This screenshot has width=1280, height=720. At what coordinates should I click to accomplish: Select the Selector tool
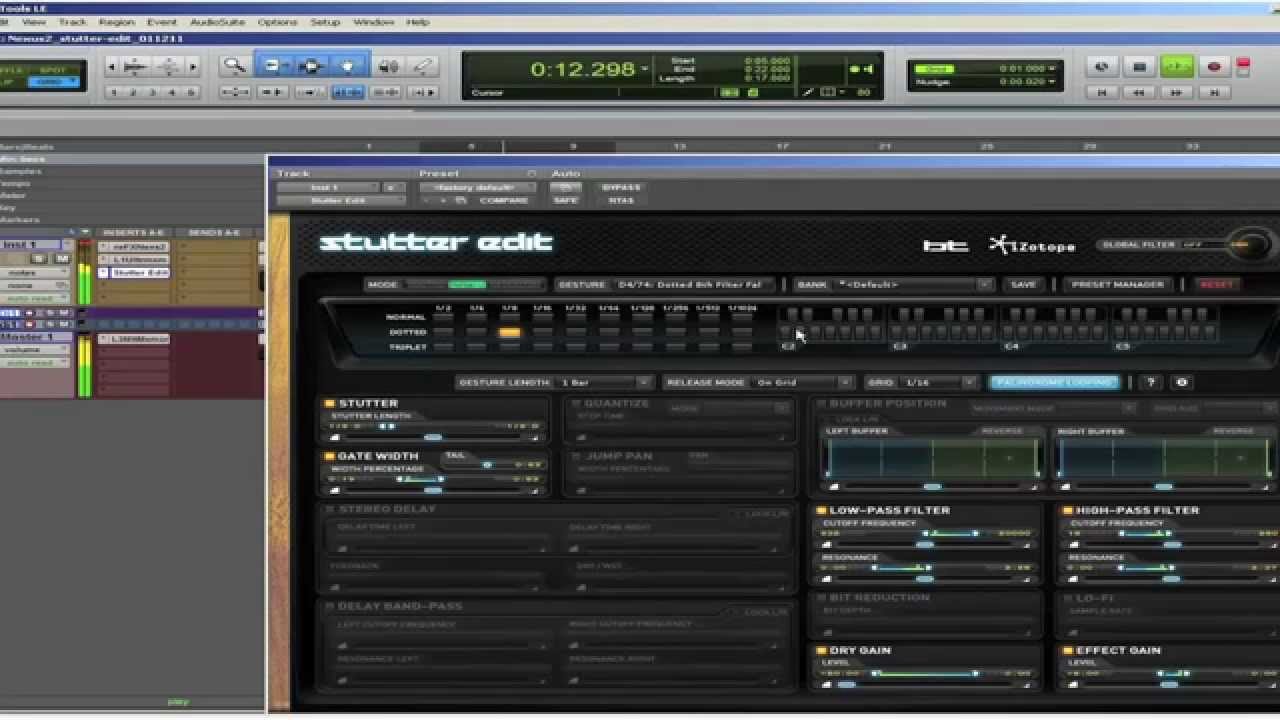point(311,66)
